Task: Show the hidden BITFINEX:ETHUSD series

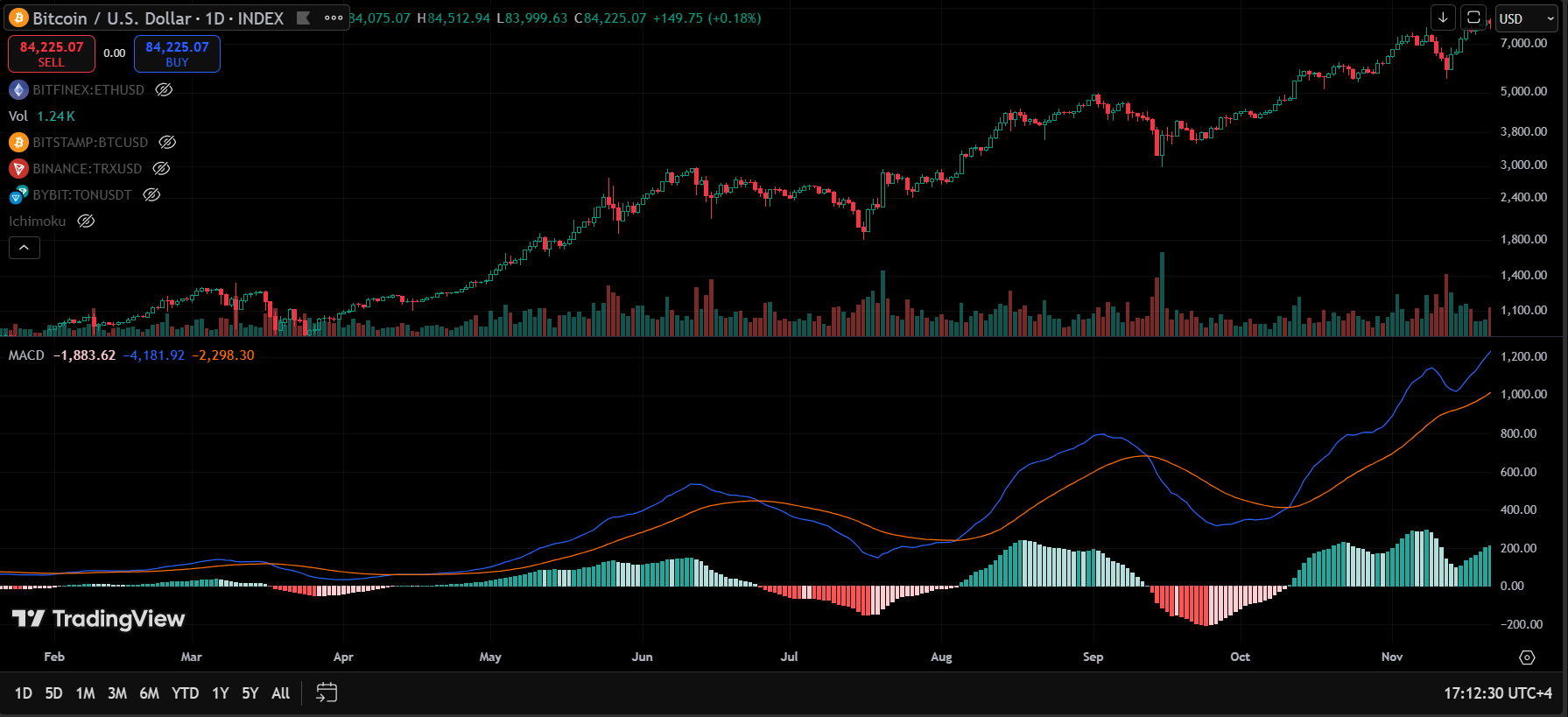Action: pyautogui.click(x=164, y=90)
